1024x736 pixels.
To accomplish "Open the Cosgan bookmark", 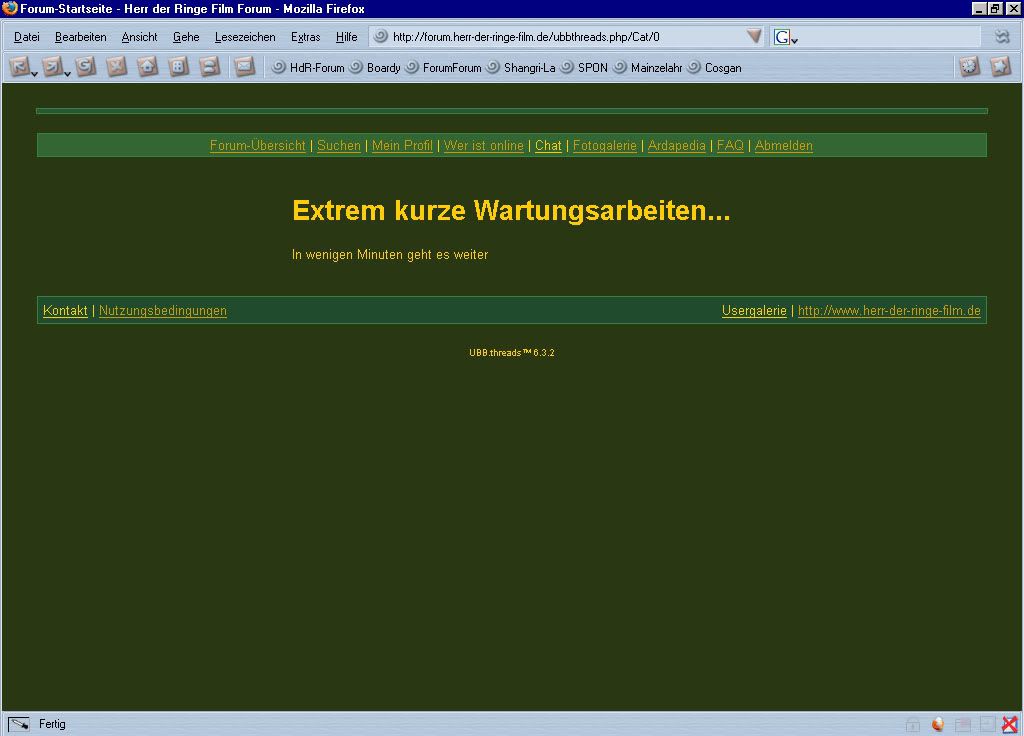I will click(x=714, y=67).
